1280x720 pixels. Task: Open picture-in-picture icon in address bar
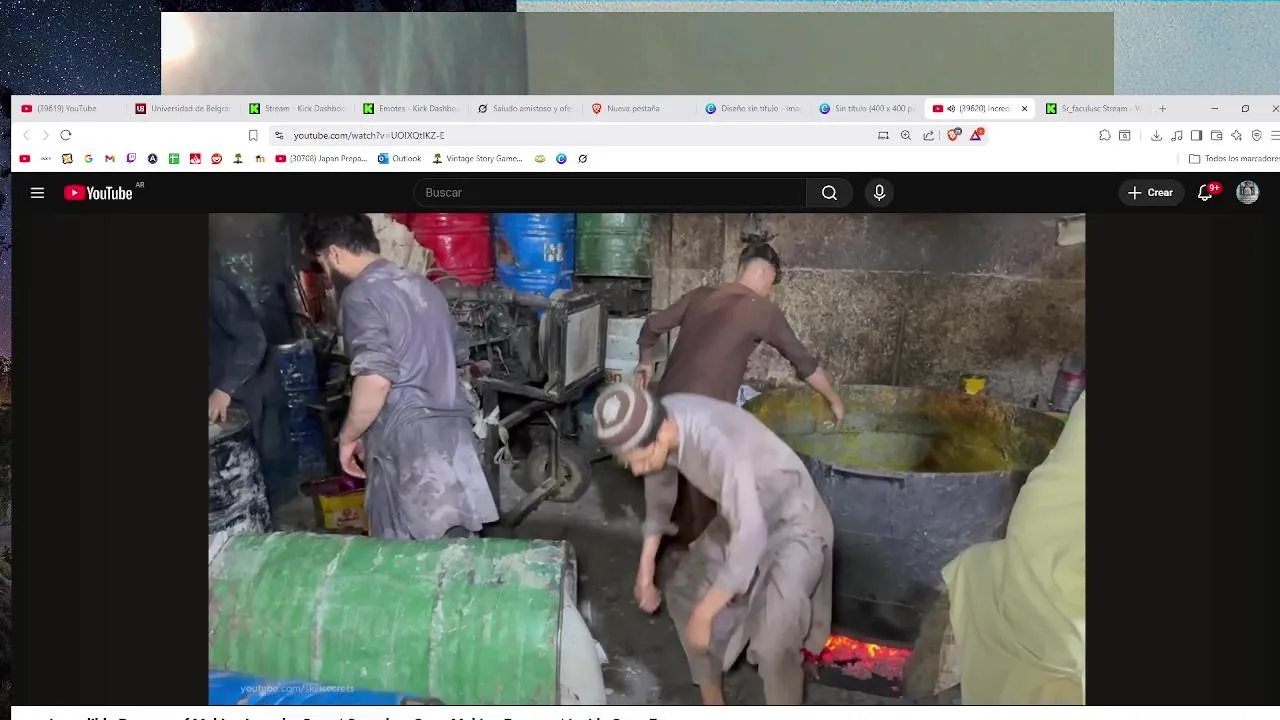[x=883, y=135]
